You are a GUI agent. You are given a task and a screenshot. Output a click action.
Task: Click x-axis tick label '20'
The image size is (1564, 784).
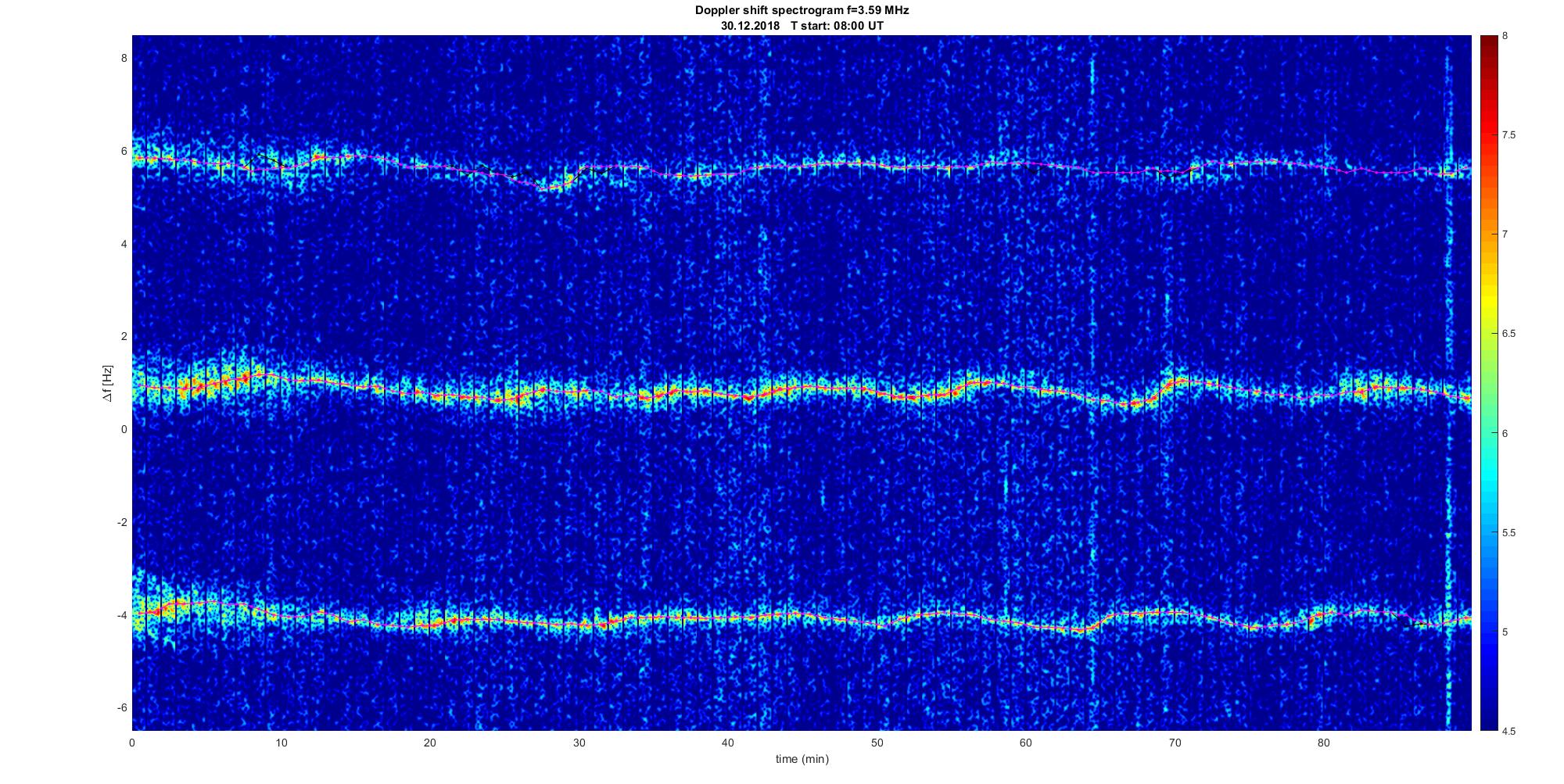click(x=430, y=743)
